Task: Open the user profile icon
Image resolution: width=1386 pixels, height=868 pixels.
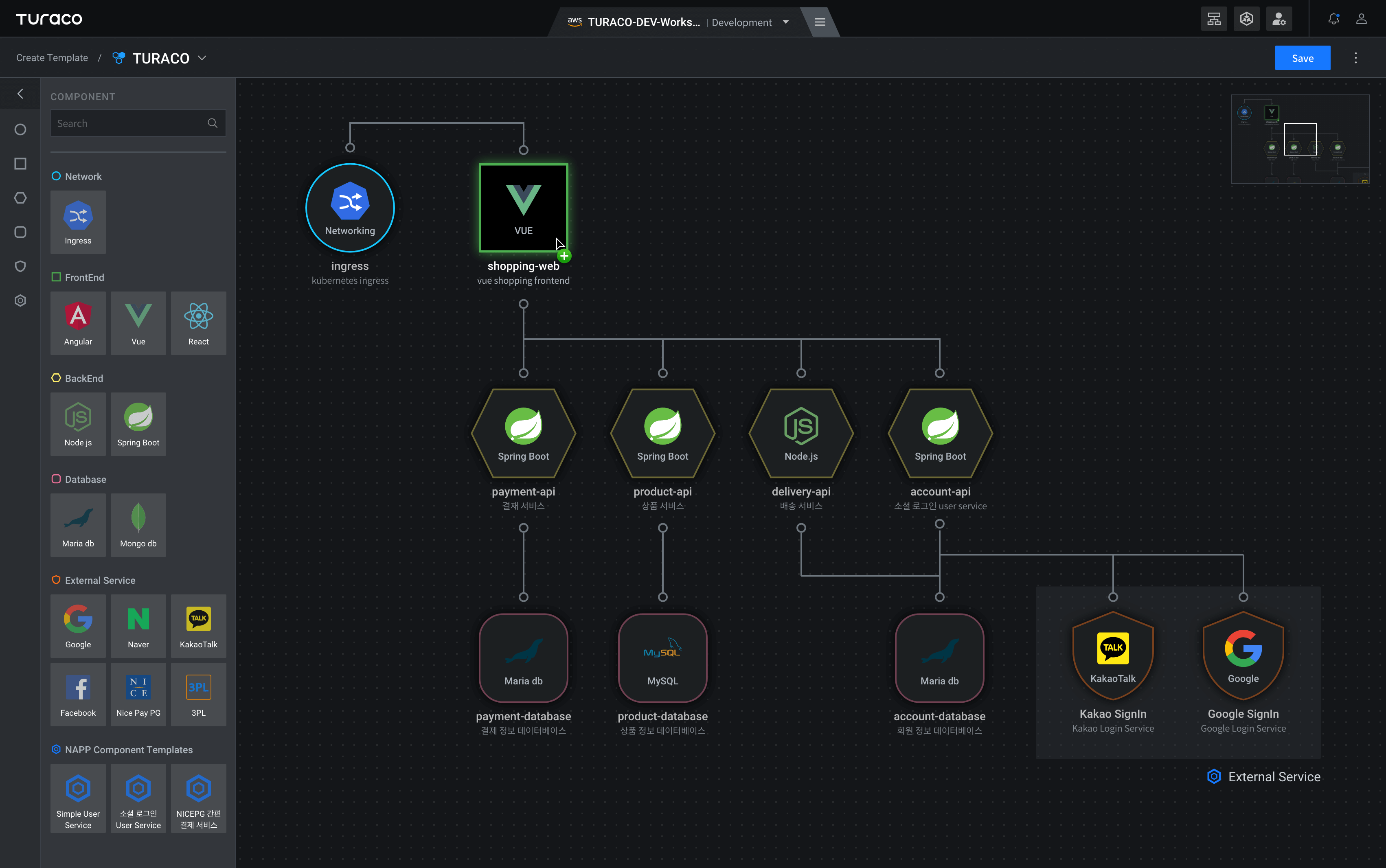Action: coord(1361,19)
